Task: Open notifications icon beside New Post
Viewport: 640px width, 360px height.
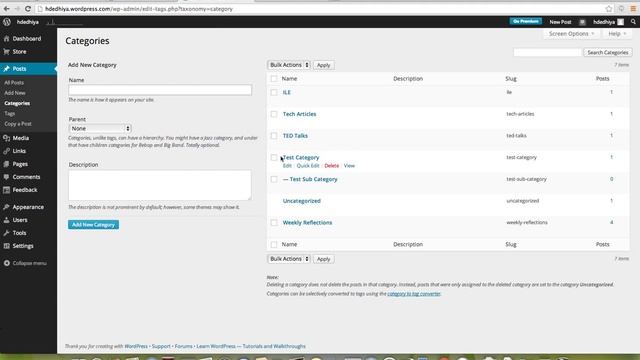Action: [582, 22]
